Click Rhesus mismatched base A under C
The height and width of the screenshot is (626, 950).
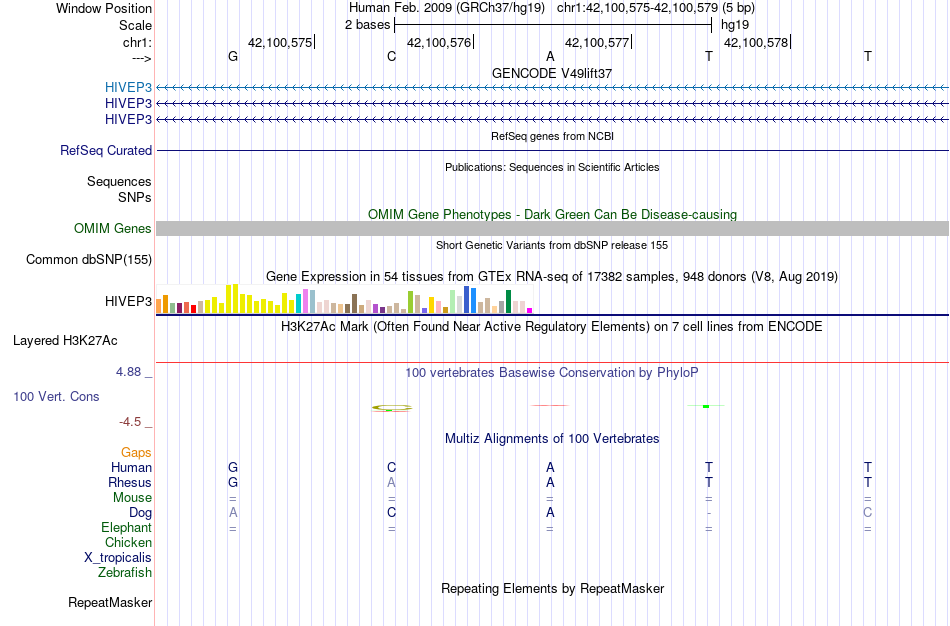pyautogui.click(x=391, y=482)
